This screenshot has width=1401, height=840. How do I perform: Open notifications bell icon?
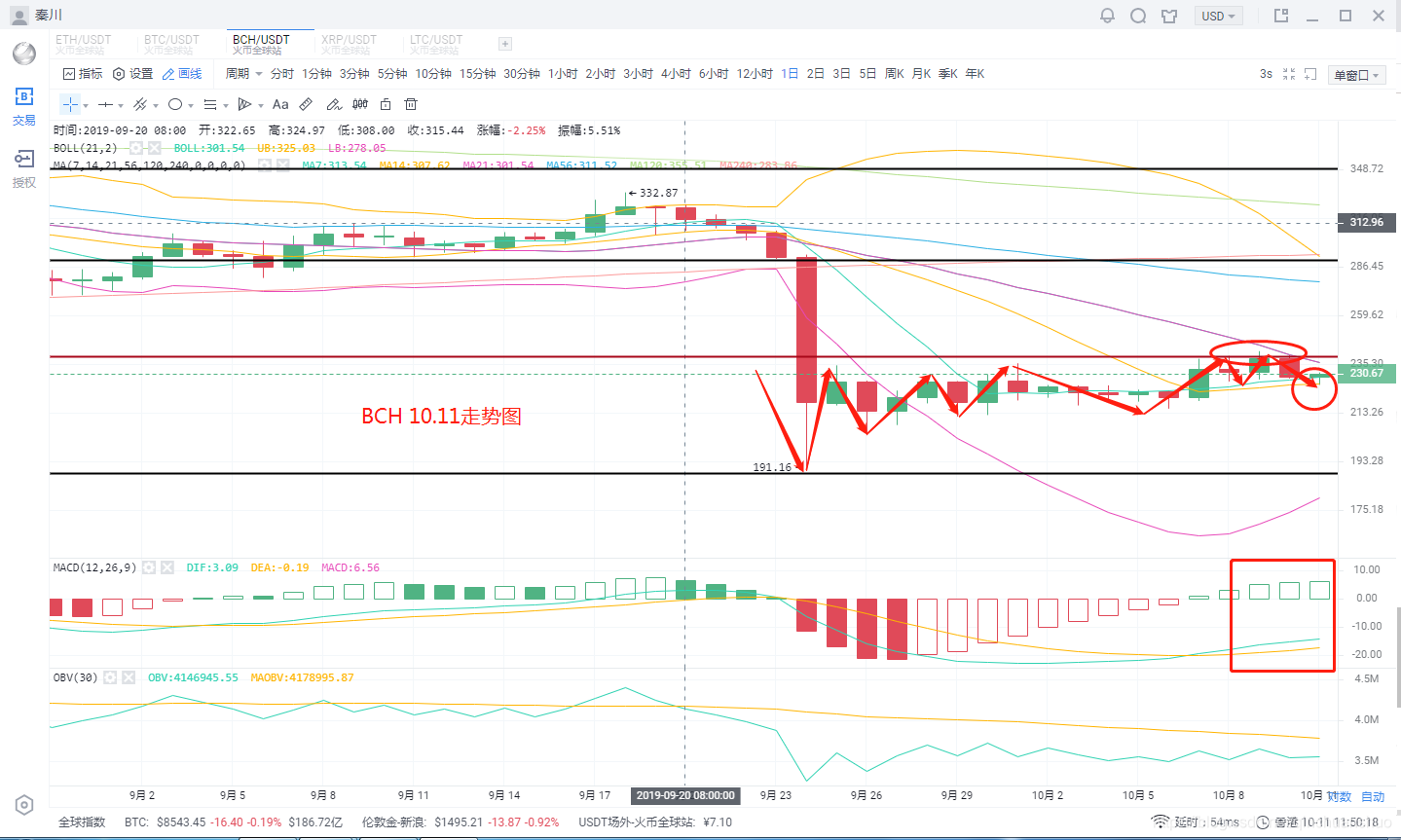tap(1107, 16)
